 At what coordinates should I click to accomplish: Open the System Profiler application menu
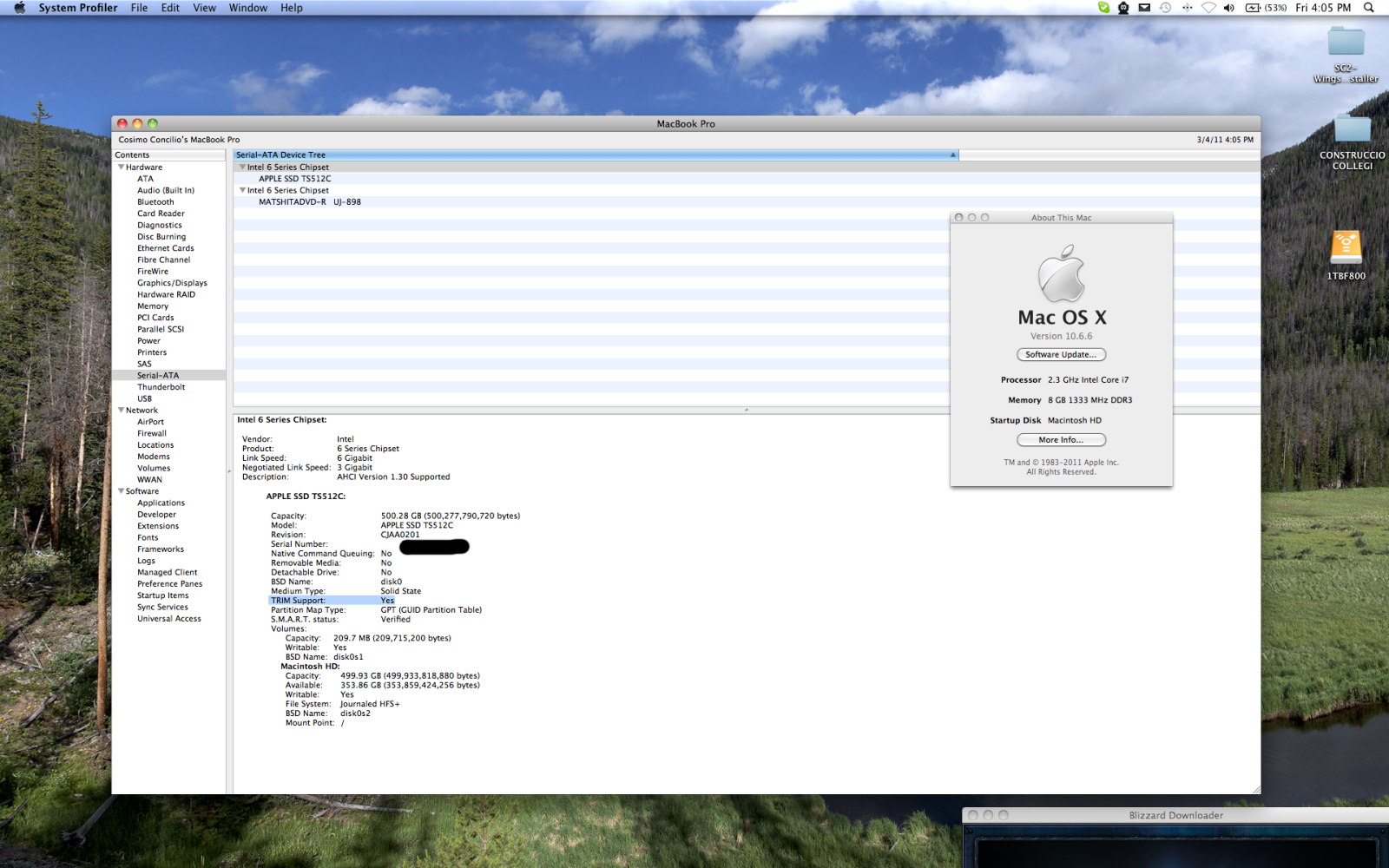[x=78, y=8]
